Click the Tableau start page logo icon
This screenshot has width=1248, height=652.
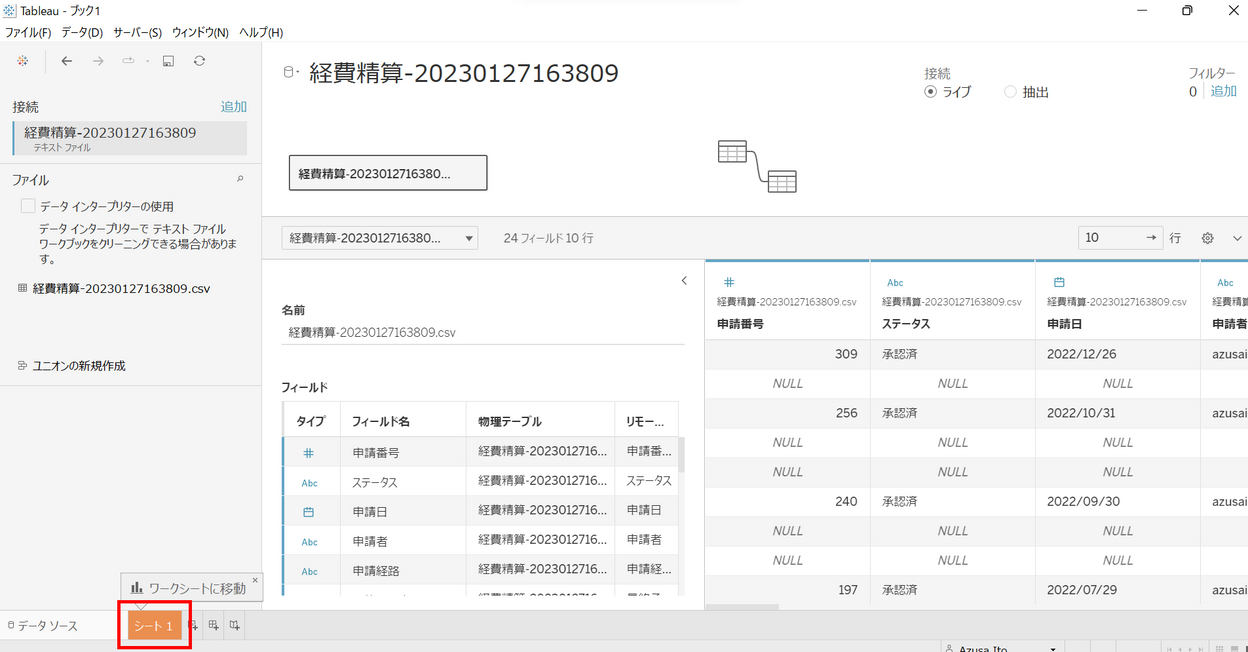[x=22, y=61]
